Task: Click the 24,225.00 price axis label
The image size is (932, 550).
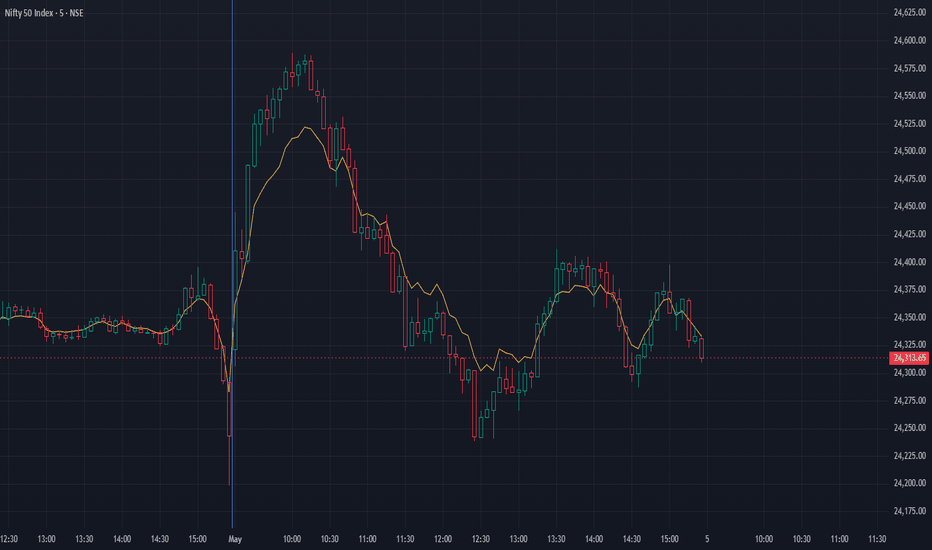Action: click(909, 456)
